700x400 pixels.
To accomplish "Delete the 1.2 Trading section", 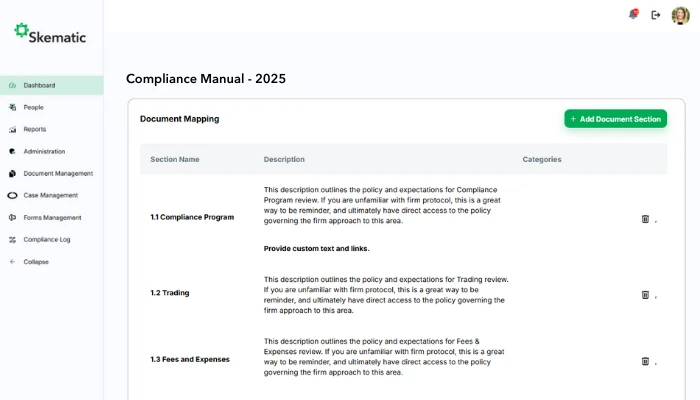I will point(645,294).
